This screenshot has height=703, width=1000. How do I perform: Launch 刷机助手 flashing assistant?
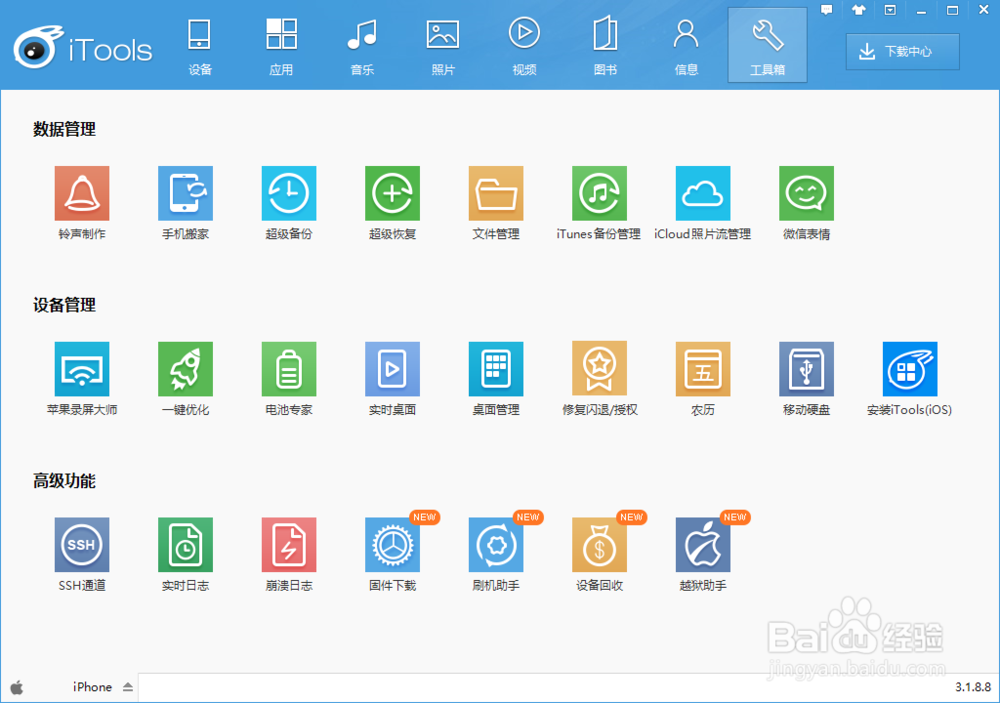[x=496, y=545]
